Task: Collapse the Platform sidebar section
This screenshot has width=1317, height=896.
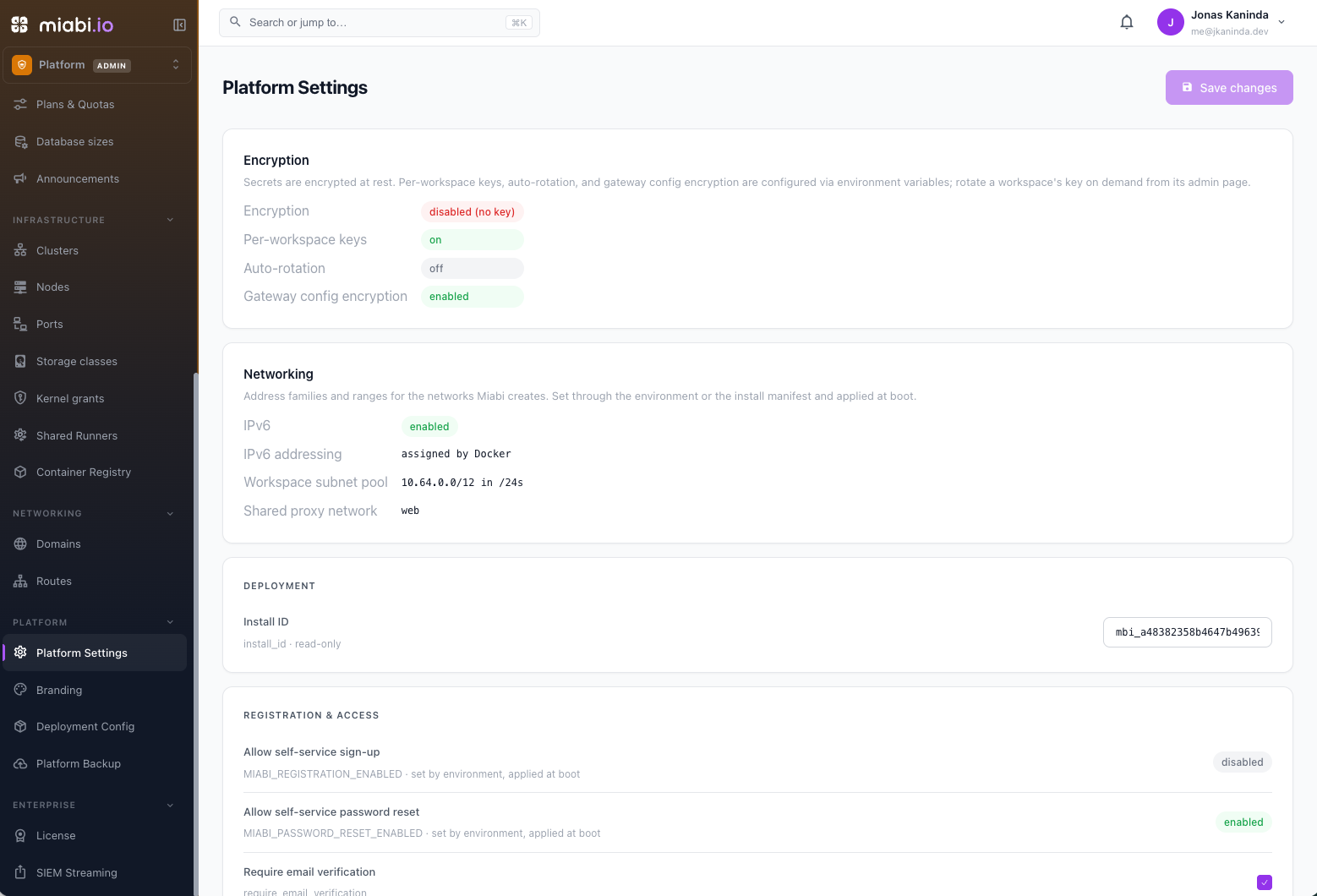Action: pos(170,623)
